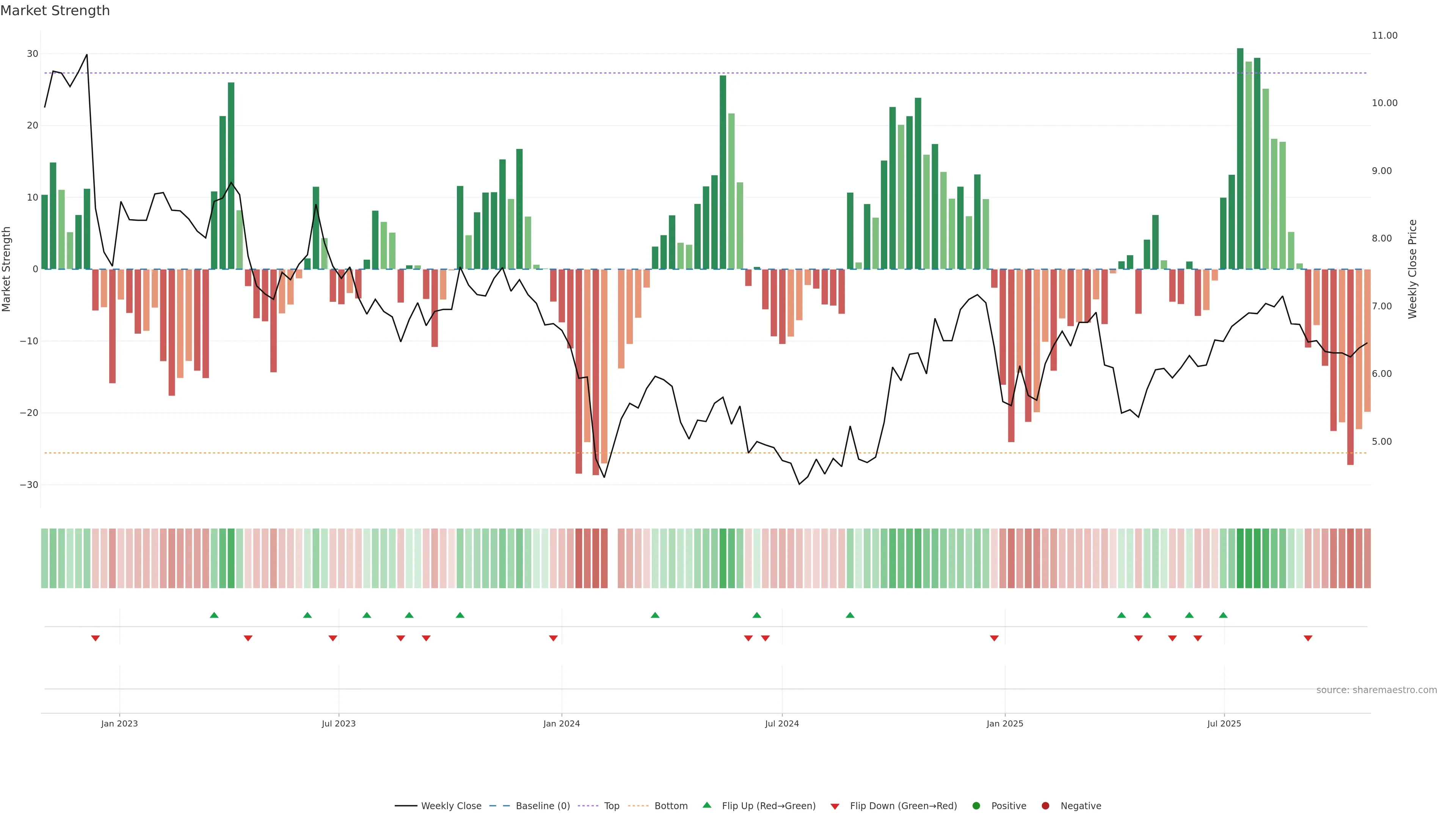Click the first green flip-up triangle marker

point(213,615)
